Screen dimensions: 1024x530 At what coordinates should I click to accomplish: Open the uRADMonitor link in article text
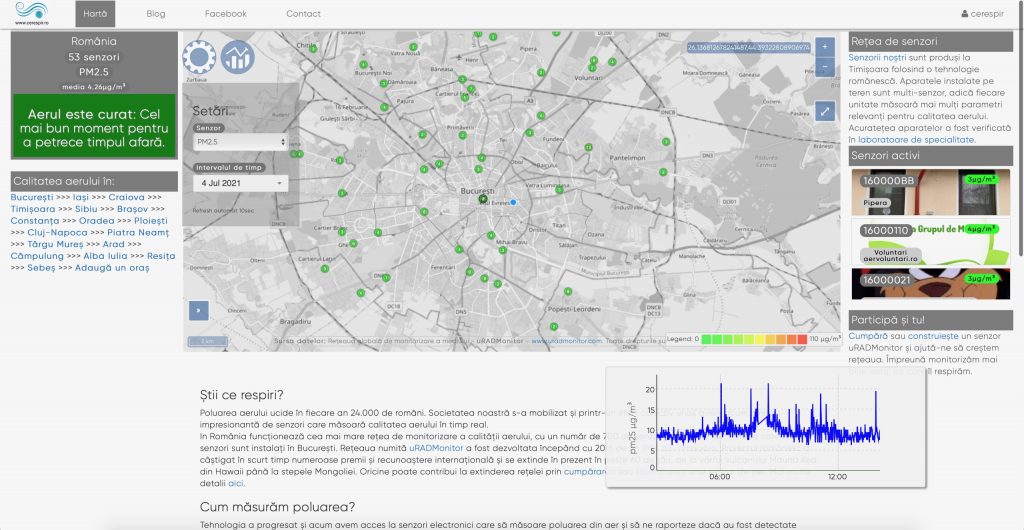[x=436, y=448]
